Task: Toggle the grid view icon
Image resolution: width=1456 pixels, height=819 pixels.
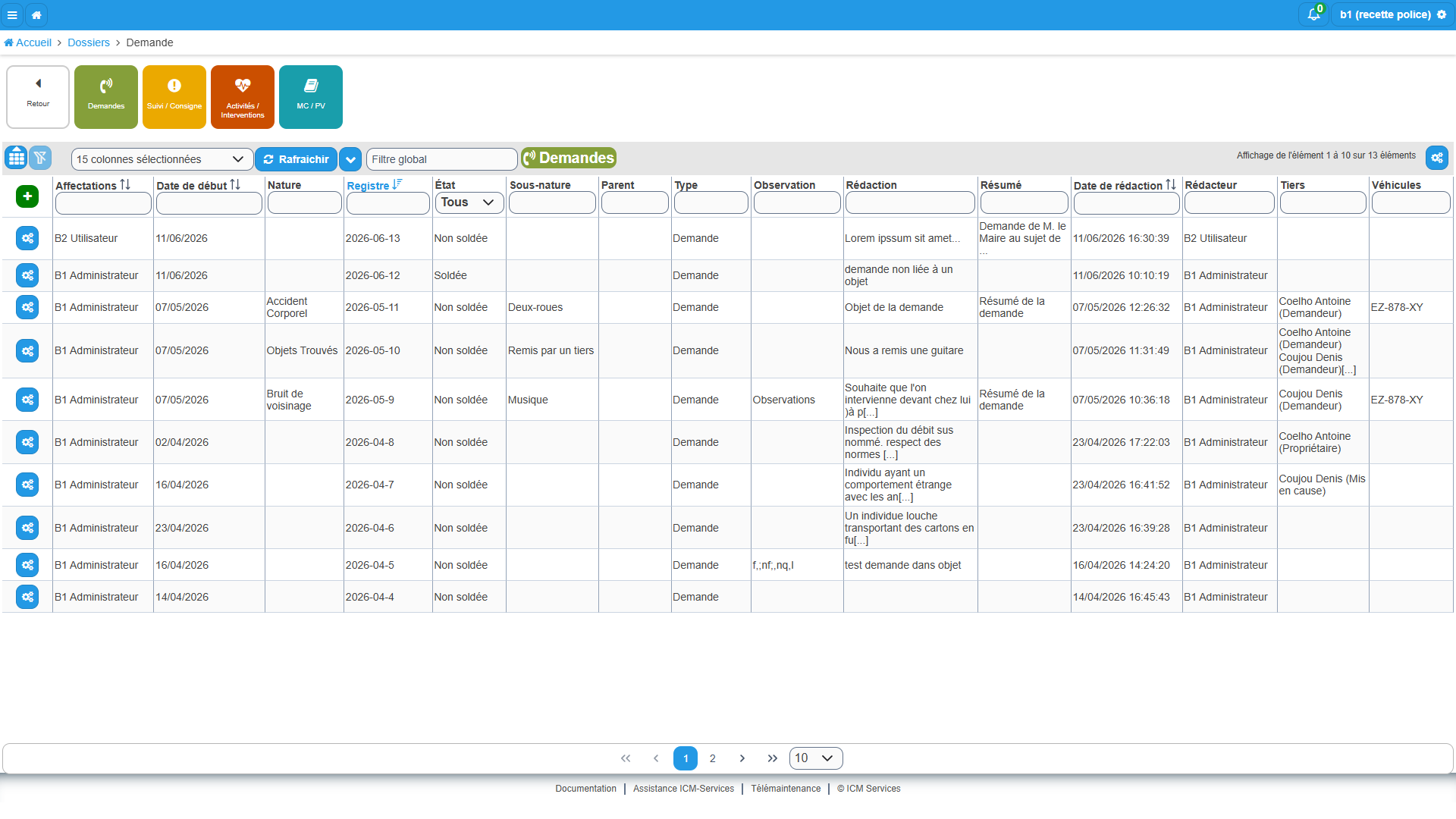Action: (x=16, y=158)
